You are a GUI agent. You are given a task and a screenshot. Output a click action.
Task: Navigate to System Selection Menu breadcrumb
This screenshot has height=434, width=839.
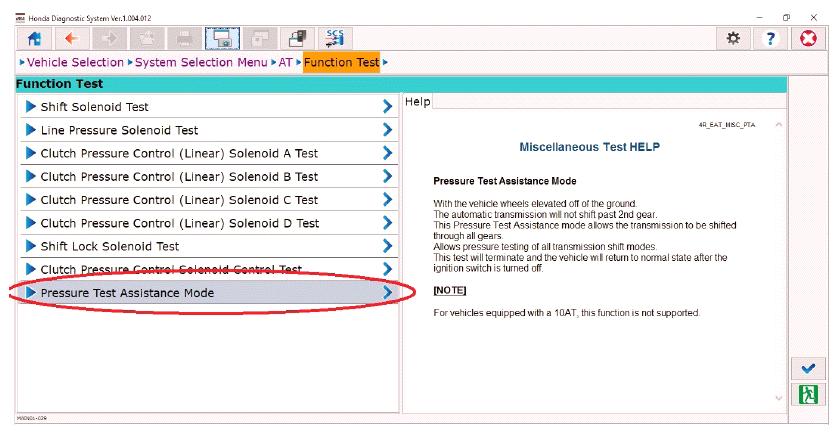(201, 63)
